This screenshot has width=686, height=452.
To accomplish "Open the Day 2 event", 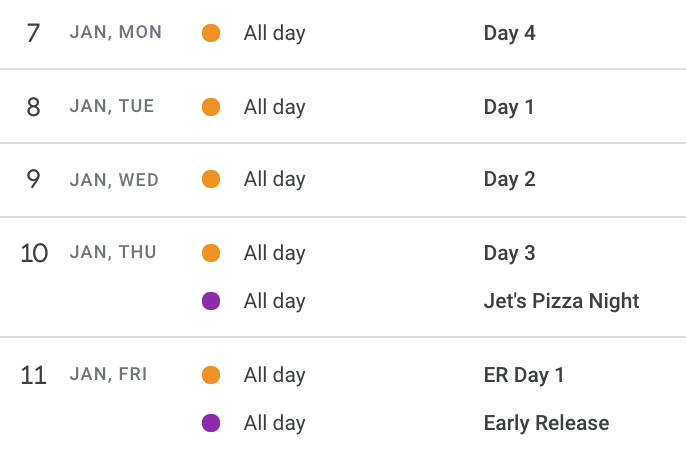I will 509,179.
